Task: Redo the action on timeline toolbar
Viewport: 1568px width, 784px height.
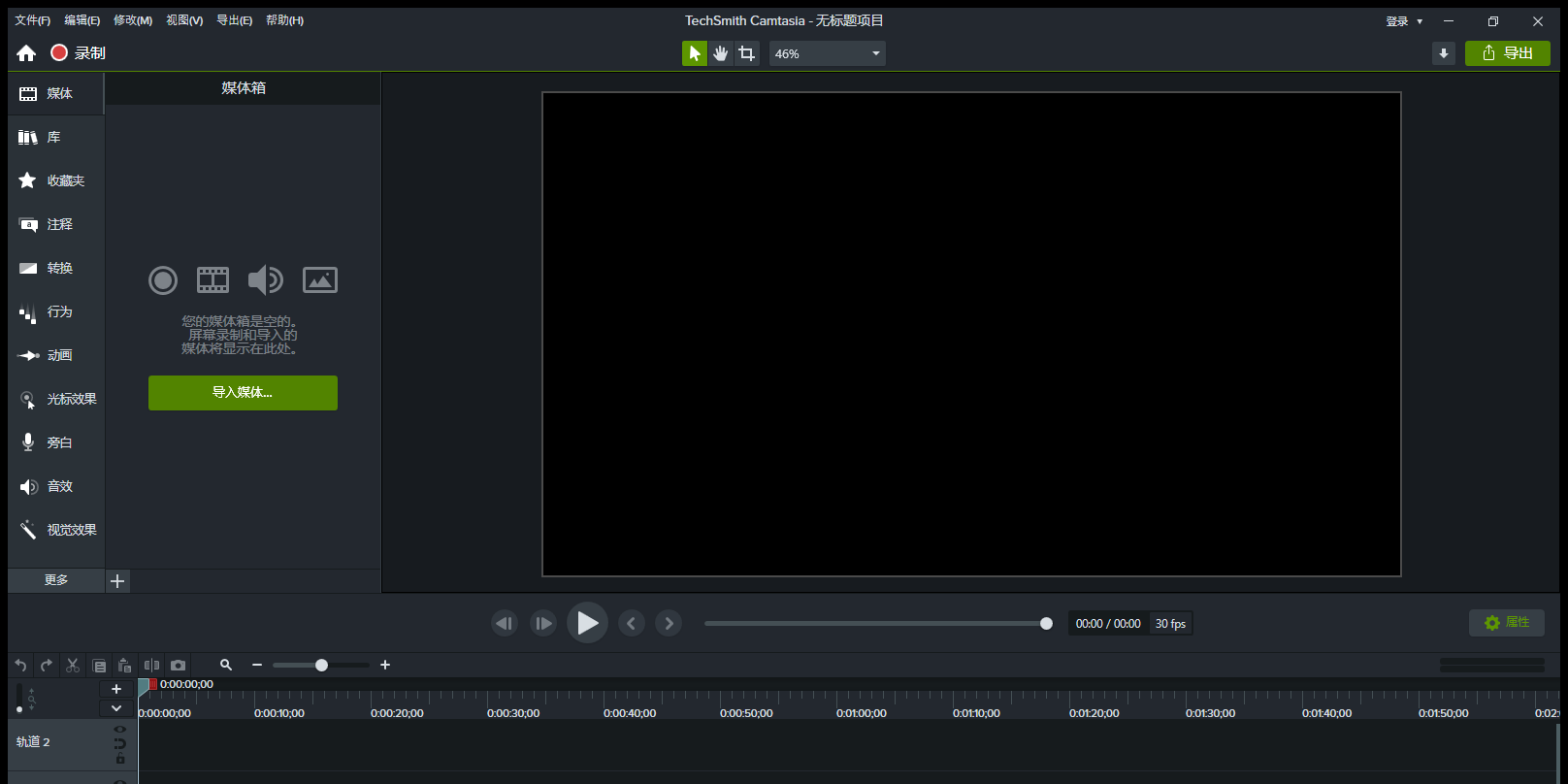Action: (46, 666)
